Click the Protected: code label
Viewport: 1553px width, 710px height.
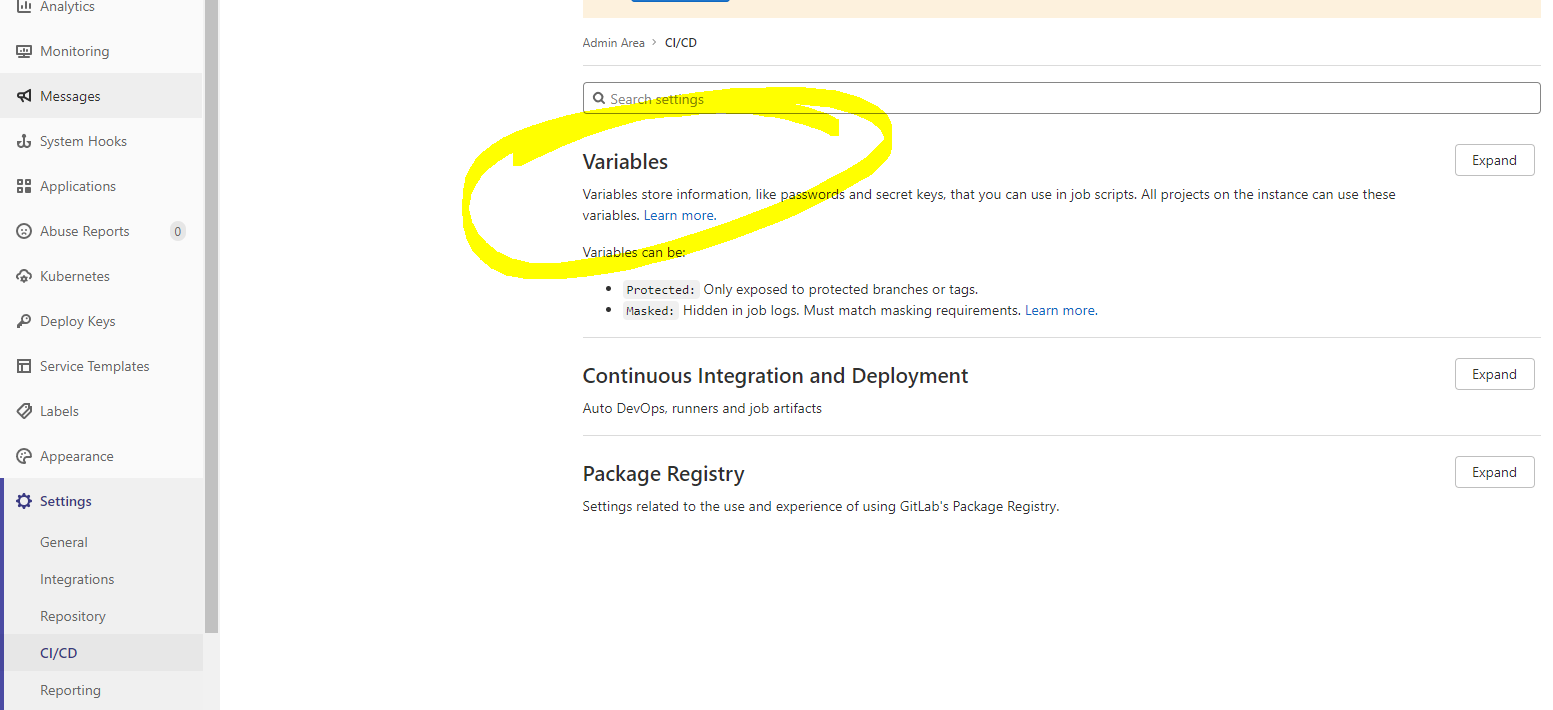tap(660, 290)
